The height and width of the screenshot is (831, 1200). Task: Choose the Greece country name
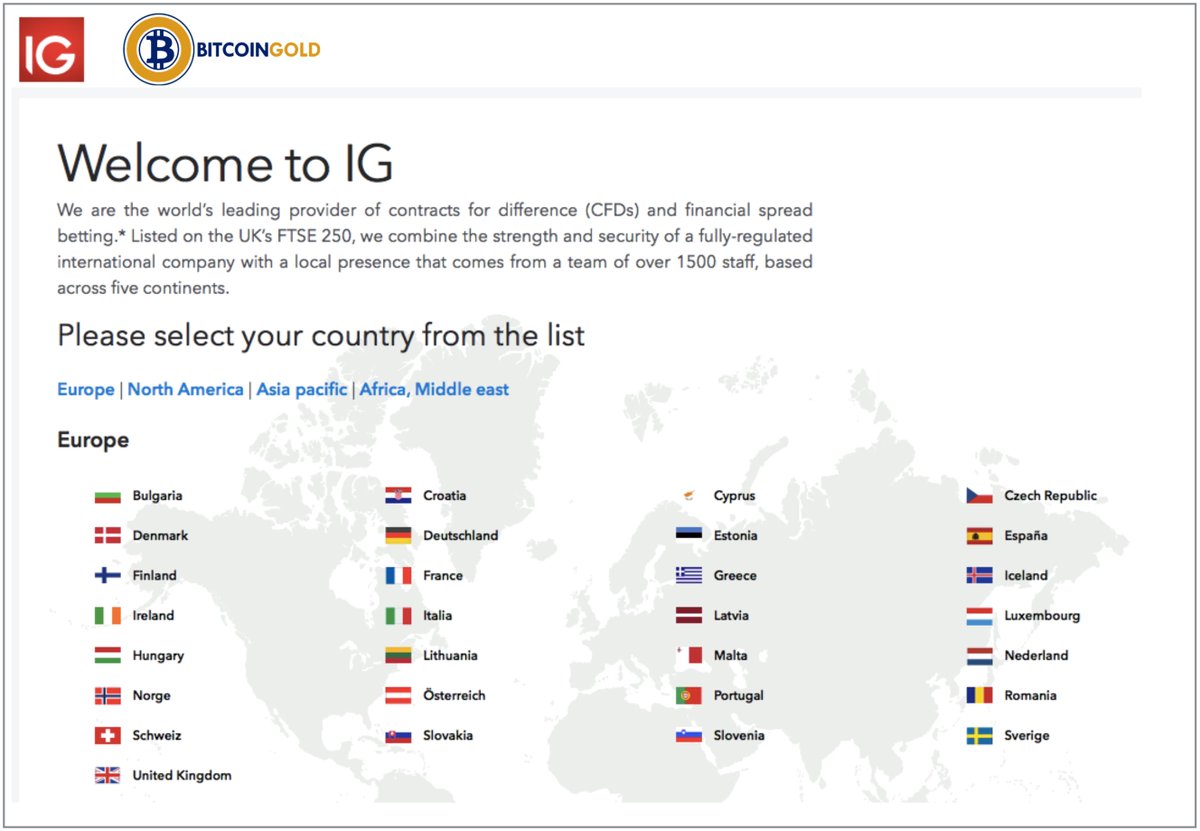[735, 576]
